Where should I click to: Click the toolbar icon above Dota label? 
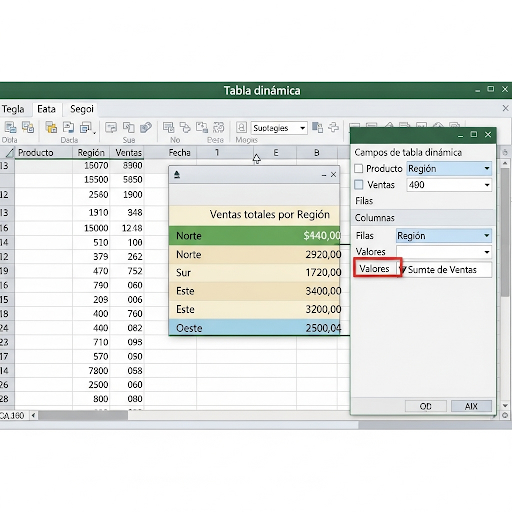click(x=10, y=127)
